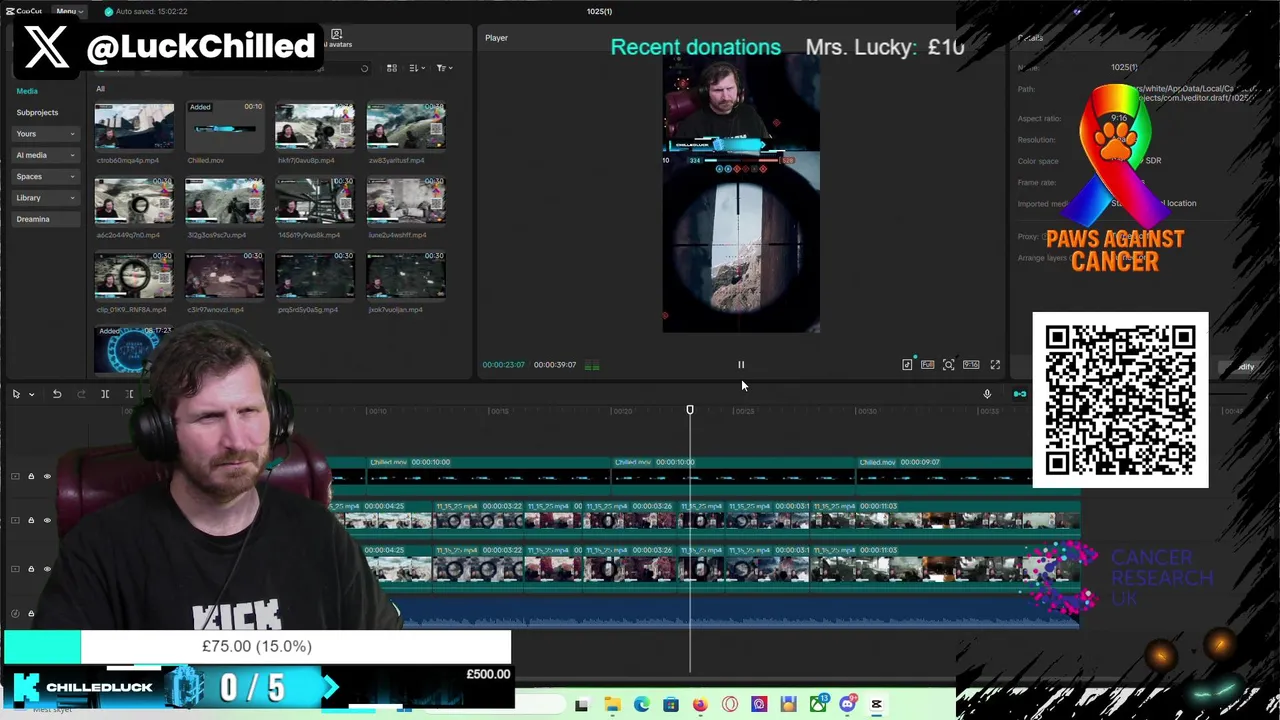Lock the top Chilled.mov track
The image size is (1280, 720).
click(31, 477)
